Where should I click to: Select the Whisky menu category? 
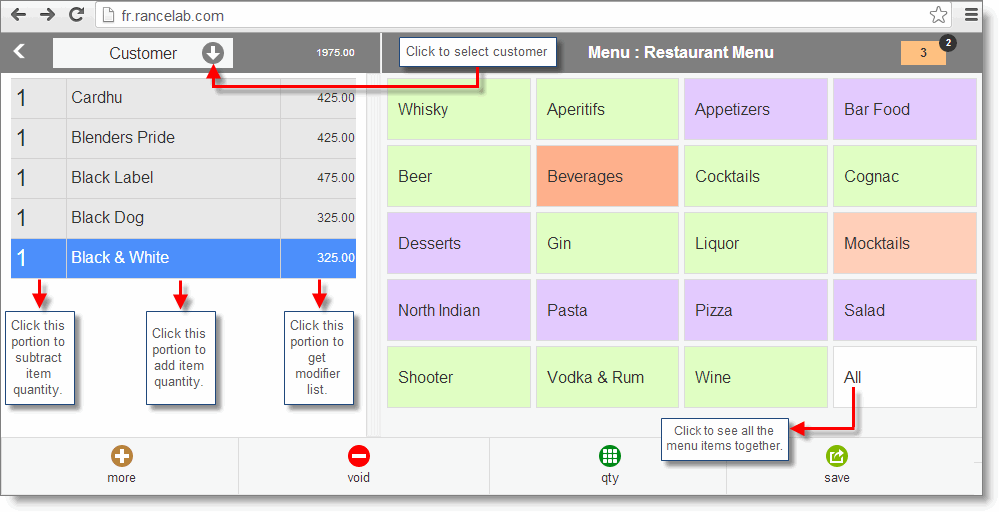point(459,109)
